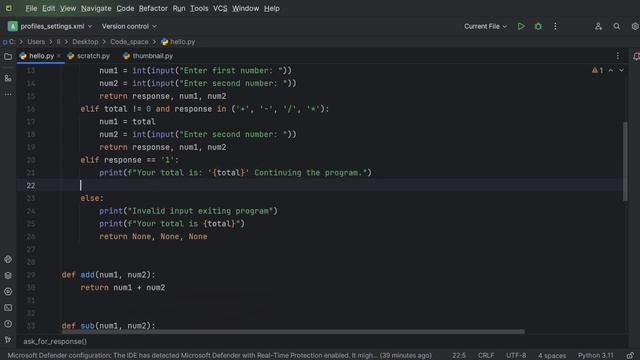Open the Edit menu
640x360 pixels.
tap(49, 8)
